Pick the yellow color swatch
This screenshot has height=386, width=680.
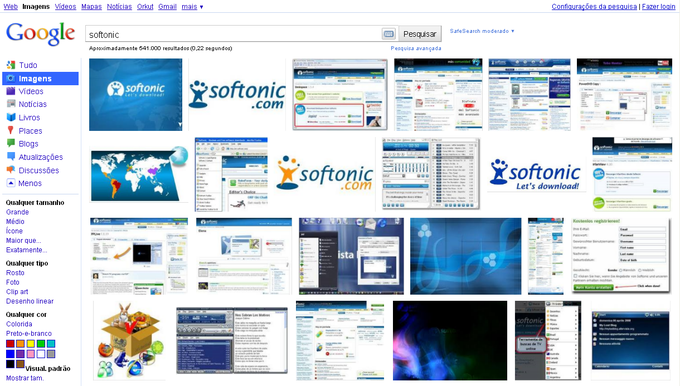(30, 344)
